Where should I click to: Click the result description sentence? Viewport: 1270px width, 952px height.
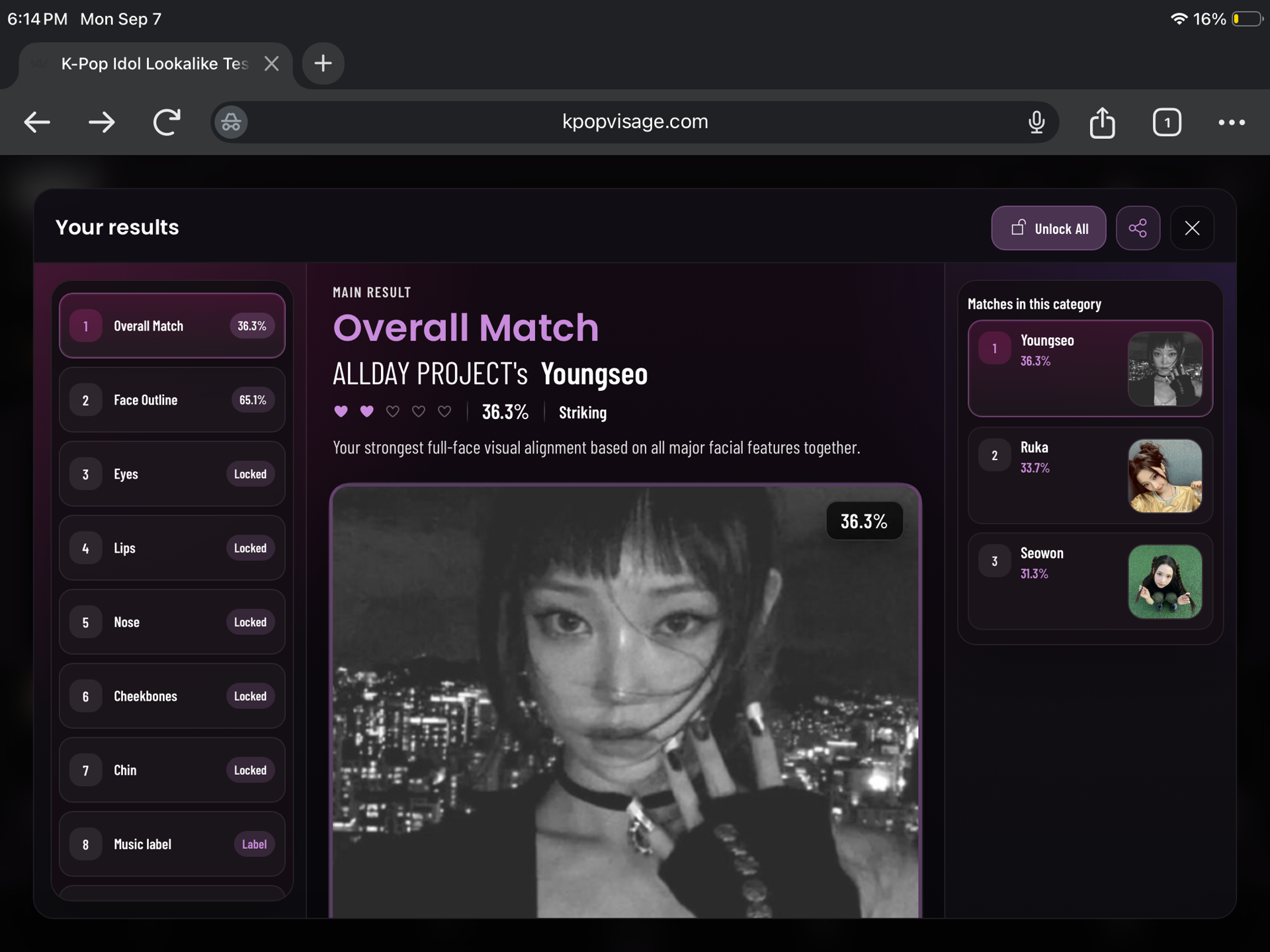click(597, 448)
